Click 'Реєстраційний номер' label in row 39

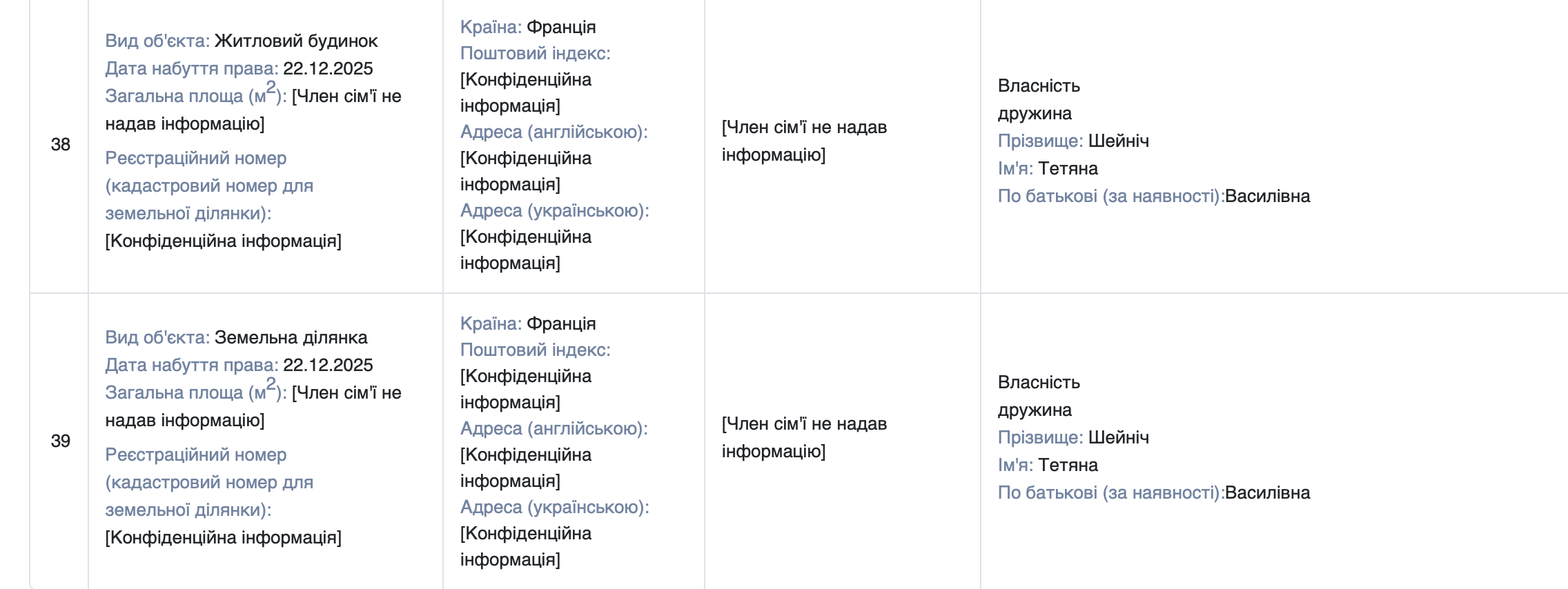click(195, 455)
